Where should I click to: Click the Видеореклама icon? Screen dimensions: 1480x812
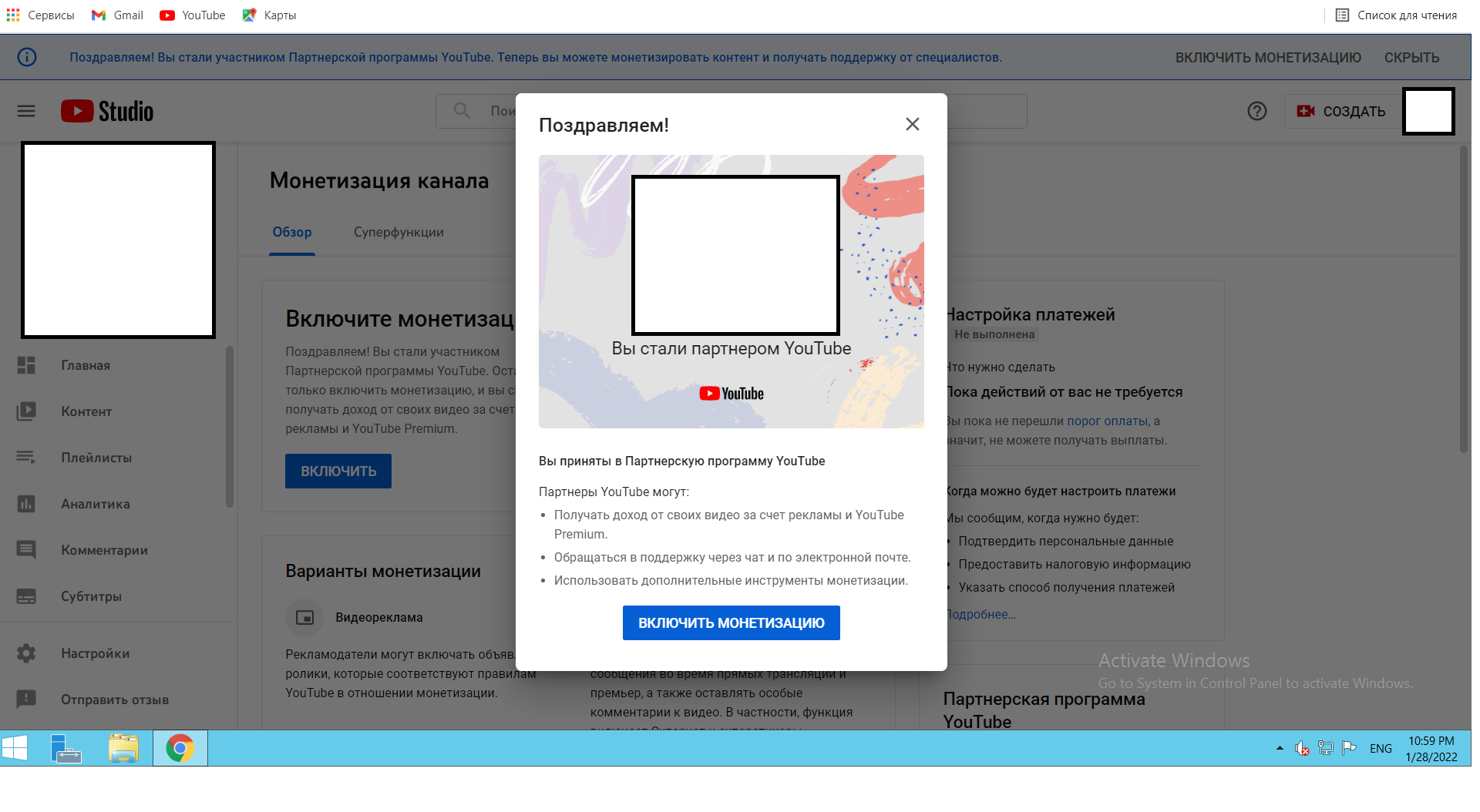tap(305, 618)
